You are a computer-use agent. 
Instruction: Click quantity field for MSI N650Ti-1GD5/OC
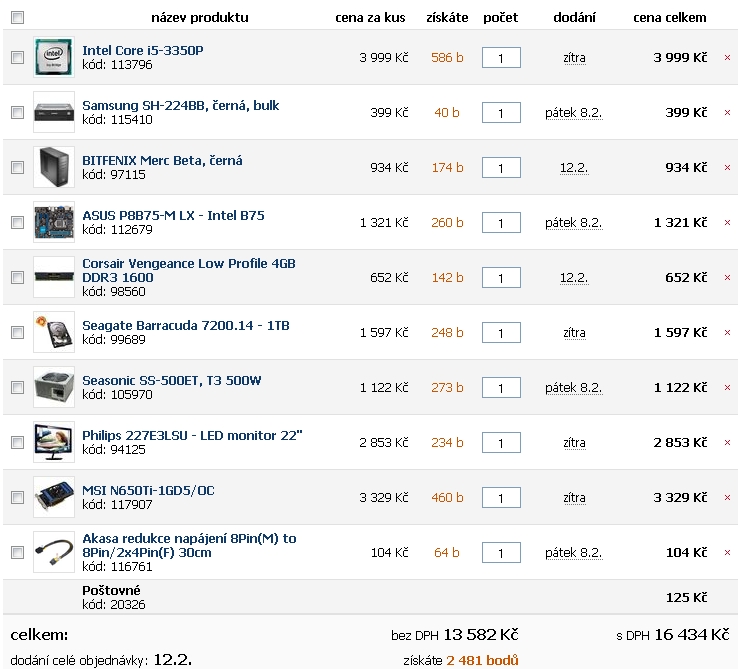tap(501, 497)
